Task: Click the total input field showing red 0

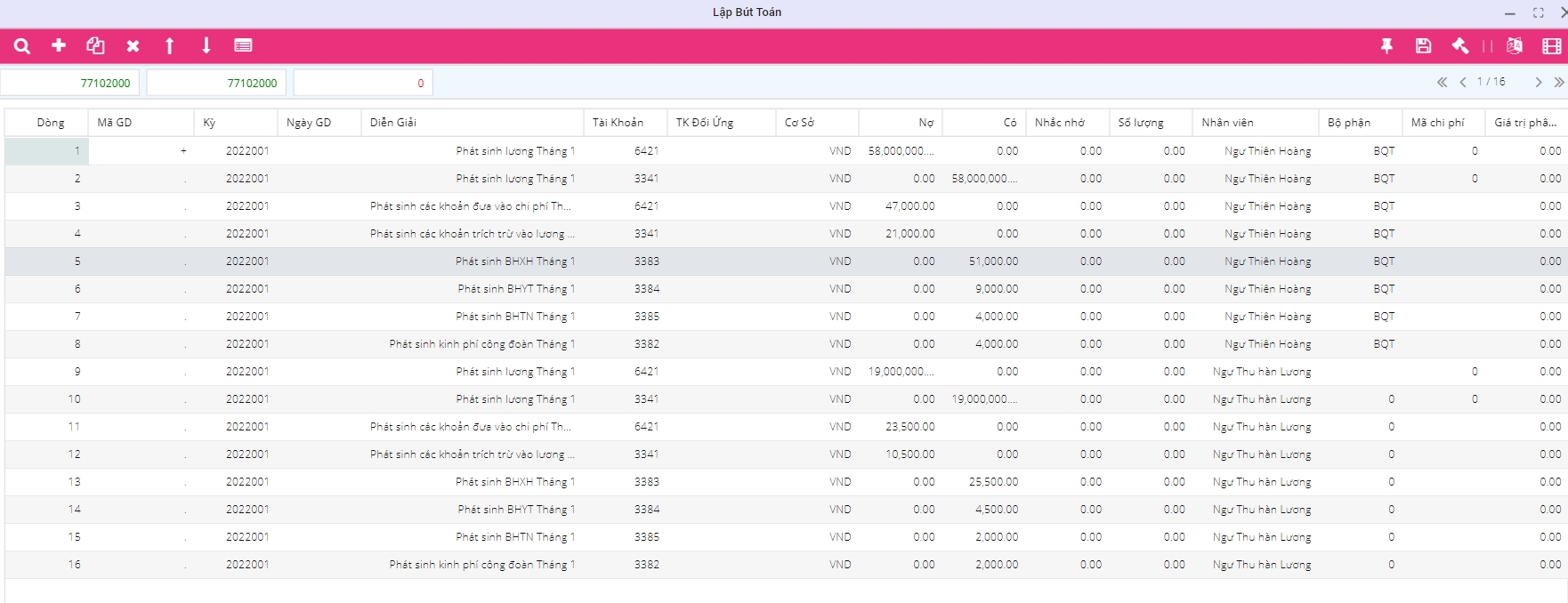Action: [363, 83]
